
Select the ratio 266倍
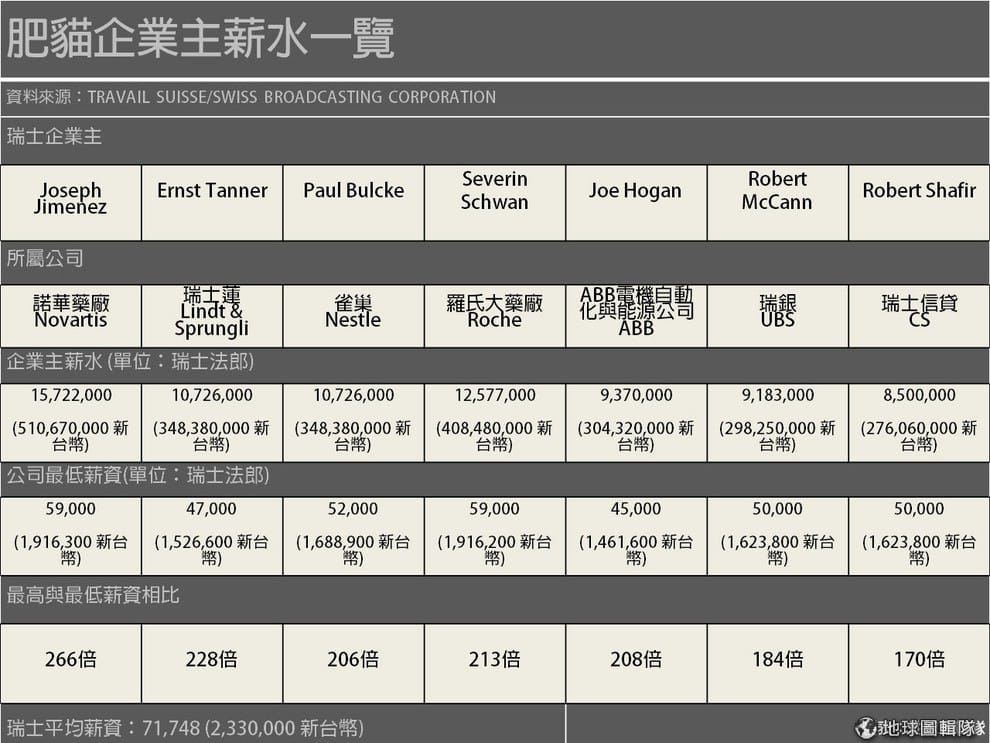pyautogui.click(x=71, y=660)
